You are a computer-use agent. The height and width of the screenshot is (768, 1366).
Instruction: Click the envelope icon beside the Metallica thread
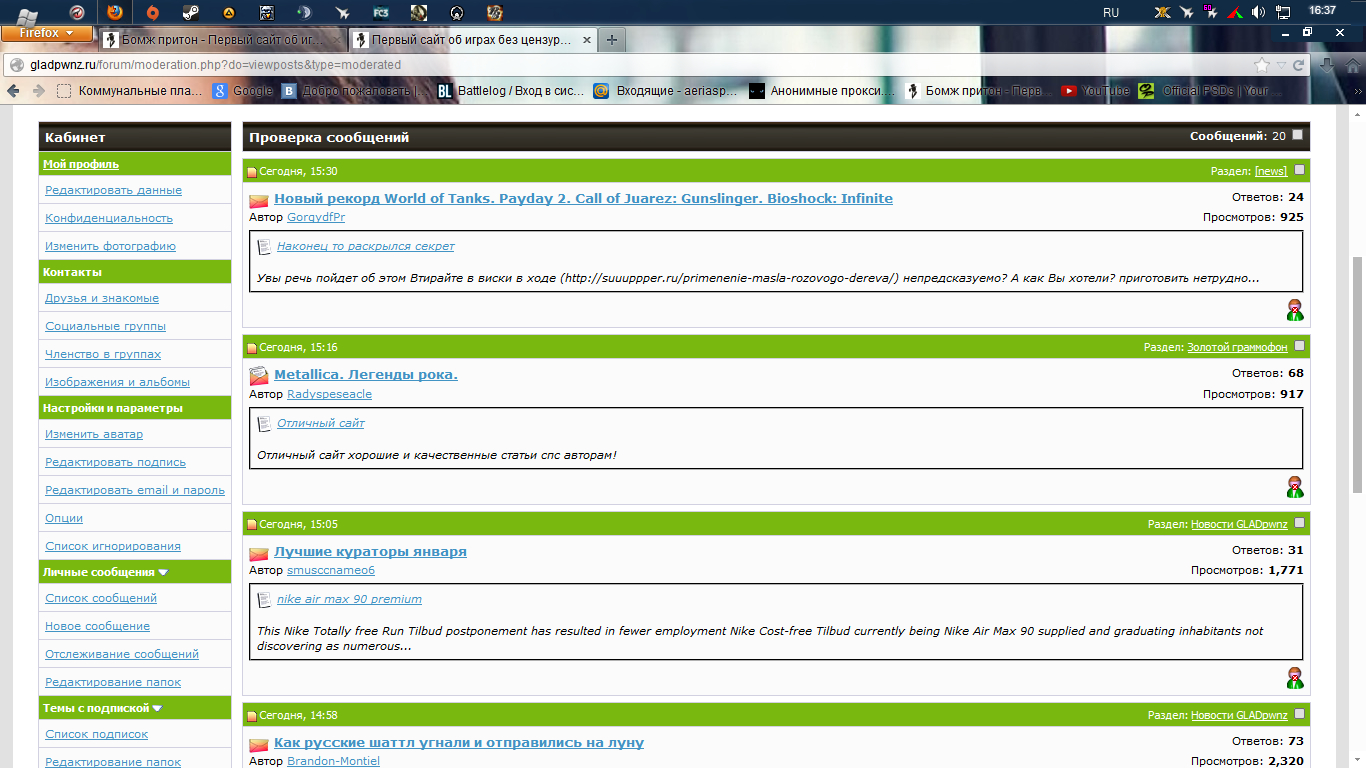258,376
